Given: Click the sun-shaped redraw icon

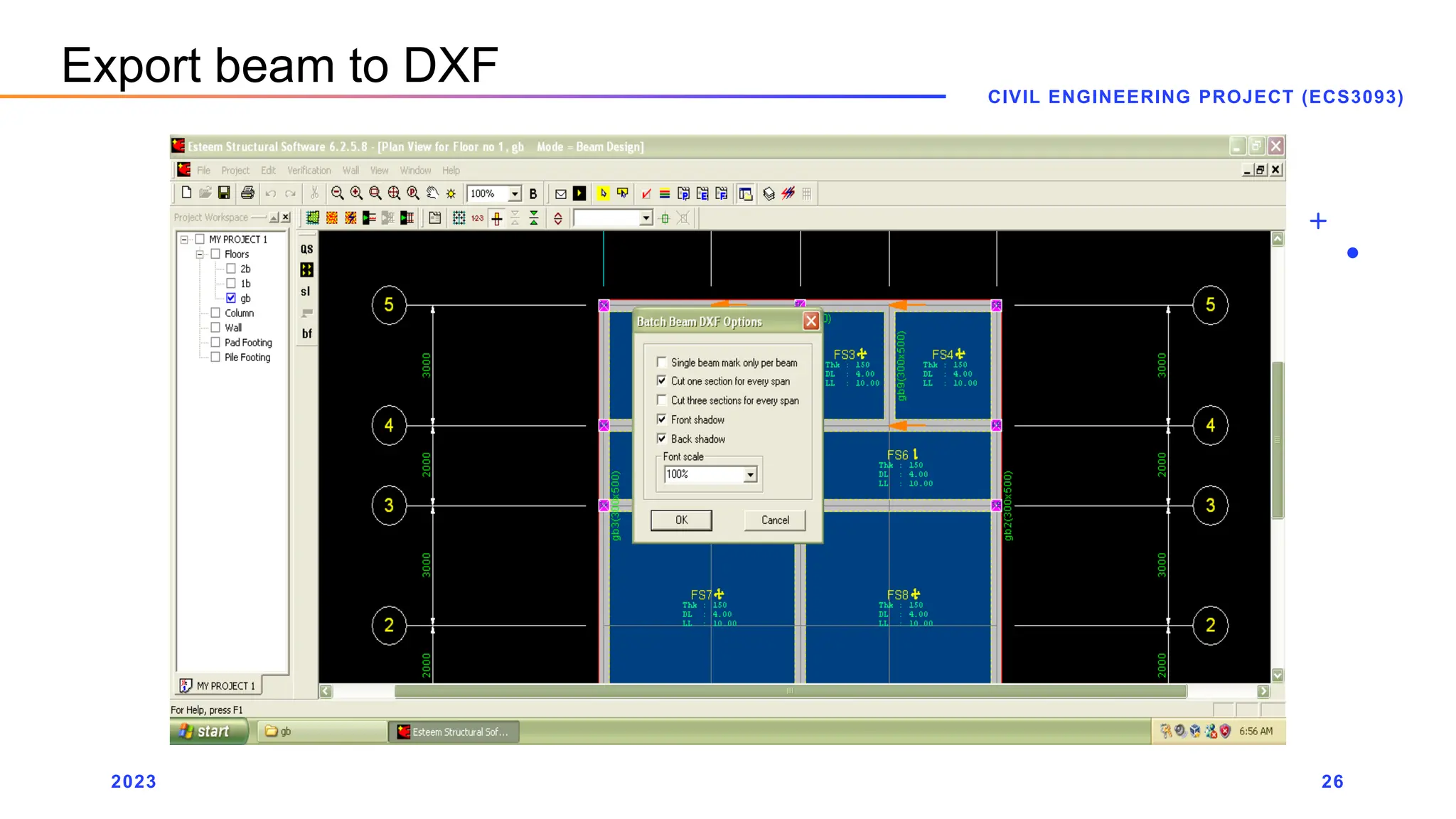Looking at the screenshot, I should [451, 193].
